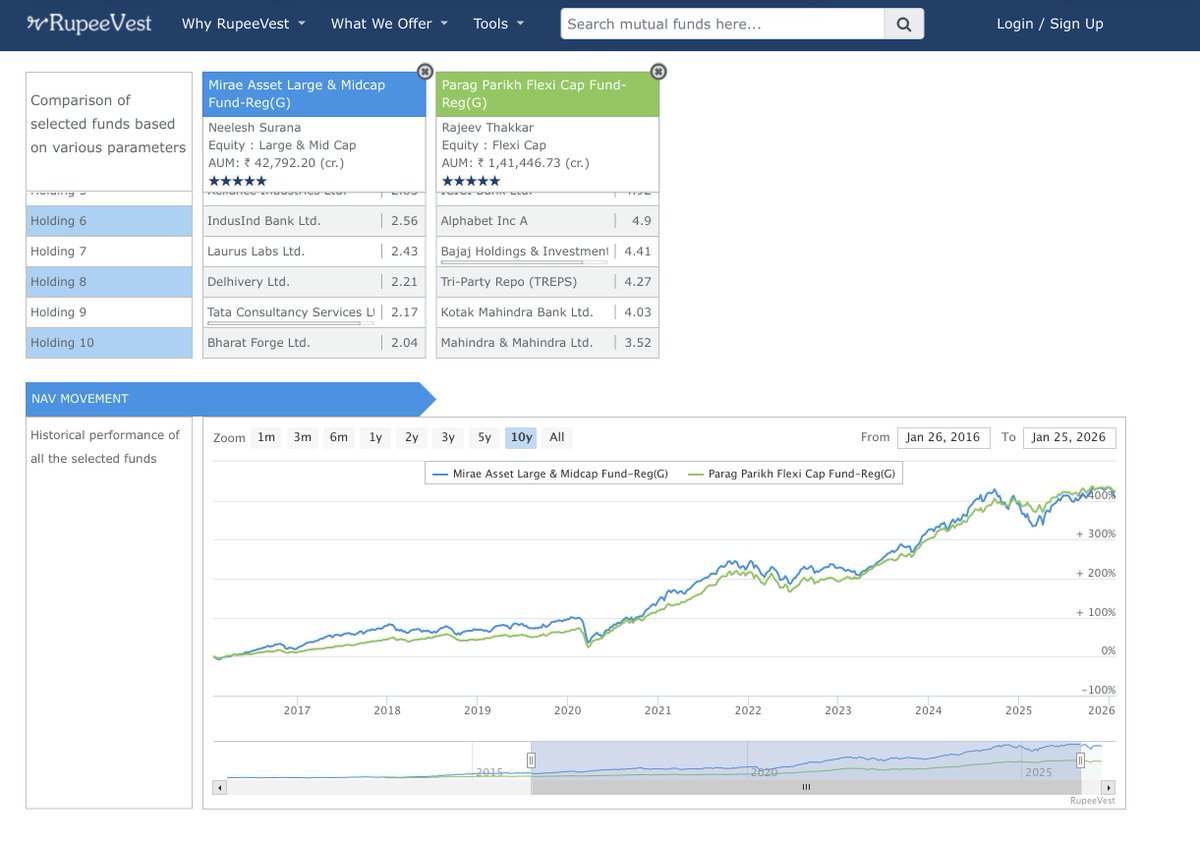1200x842 pixels.
Task: Click Bharat Forge Ltd. holding
Action: click(x=259, y=342)
